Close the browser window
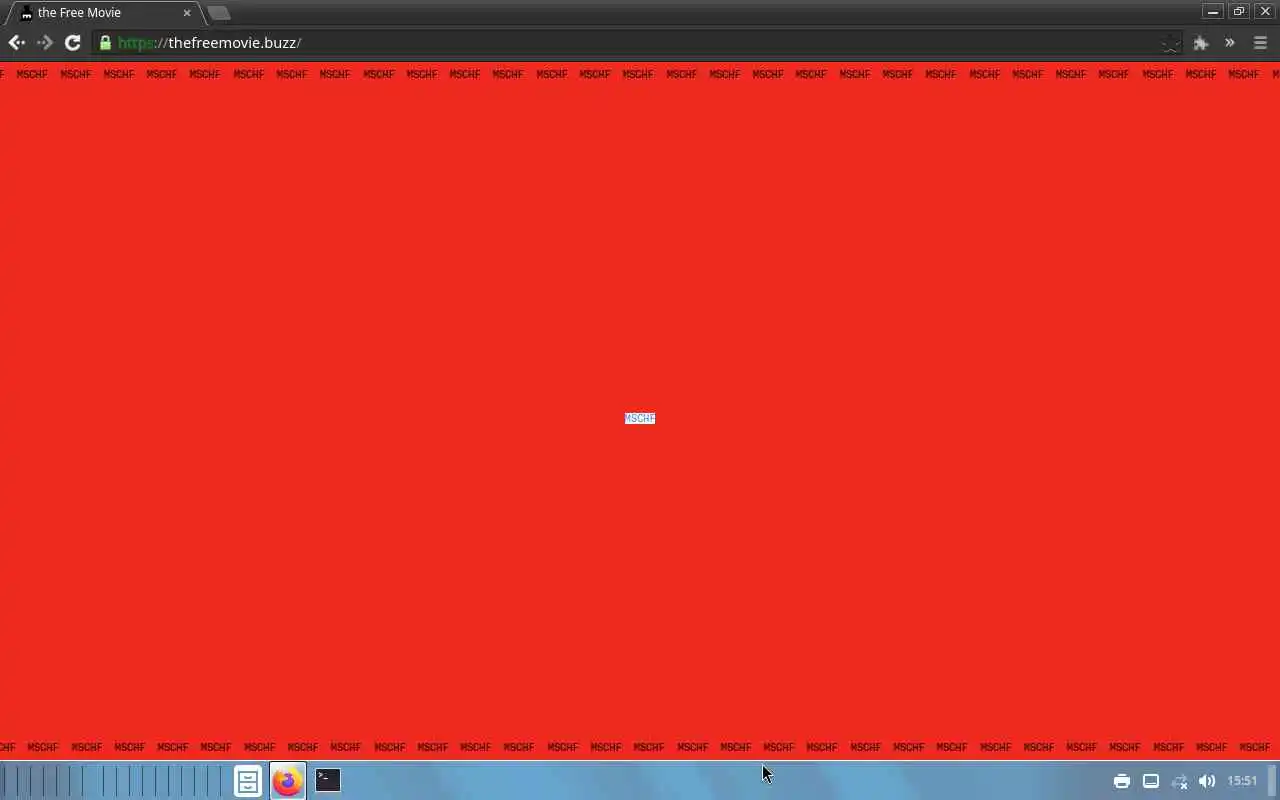Viewport: 1280px width, 800px height. pos(1265,12)
